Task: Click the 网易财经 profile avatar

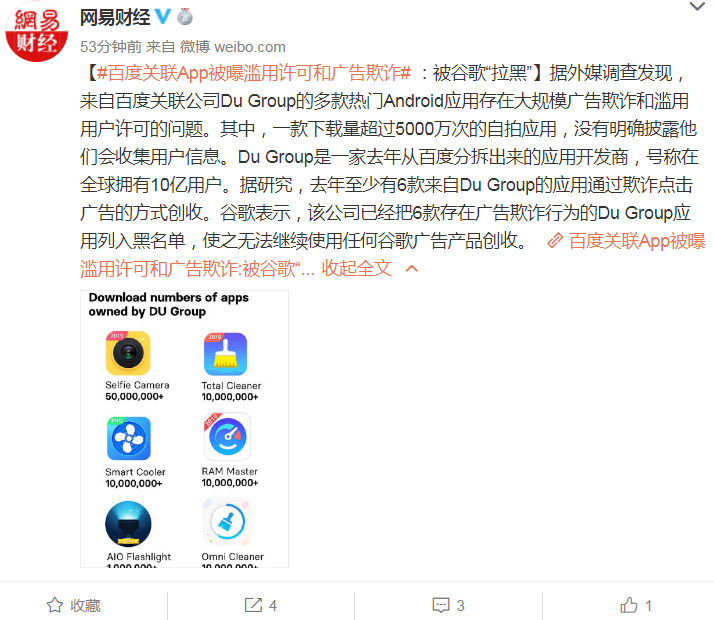Action: pyautogui.click(x=36, y=31)
